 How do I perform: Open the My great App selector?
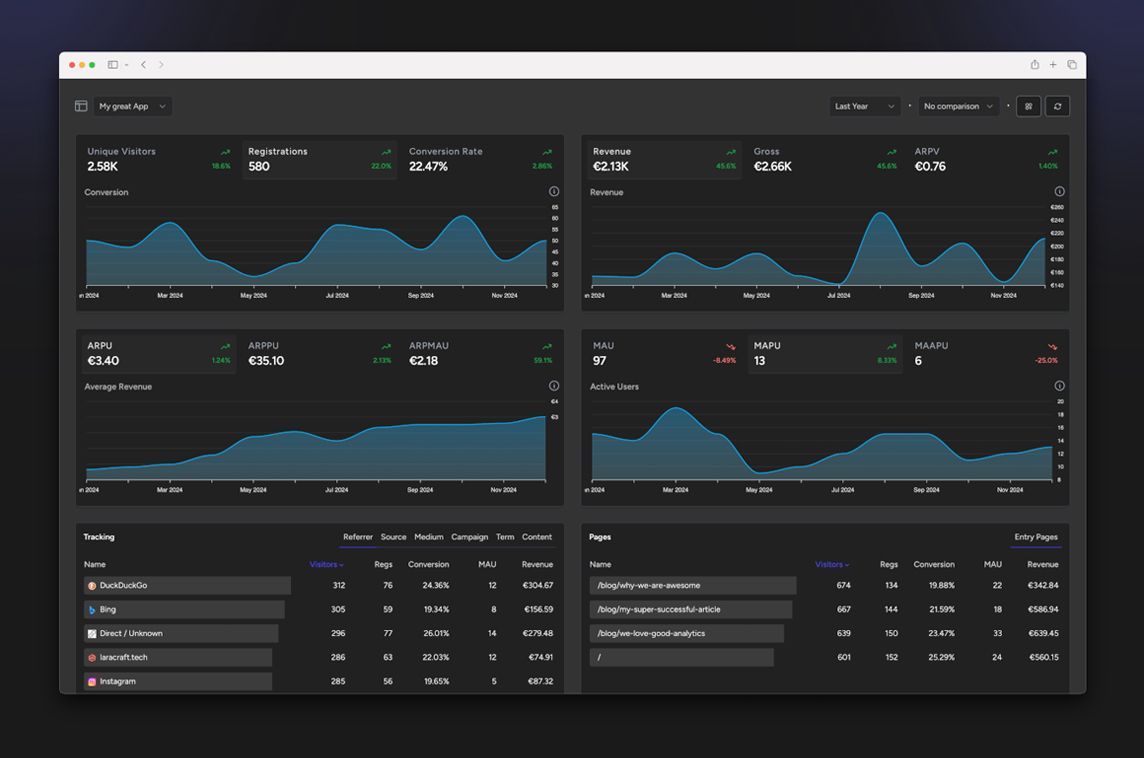tap(131, 106)
